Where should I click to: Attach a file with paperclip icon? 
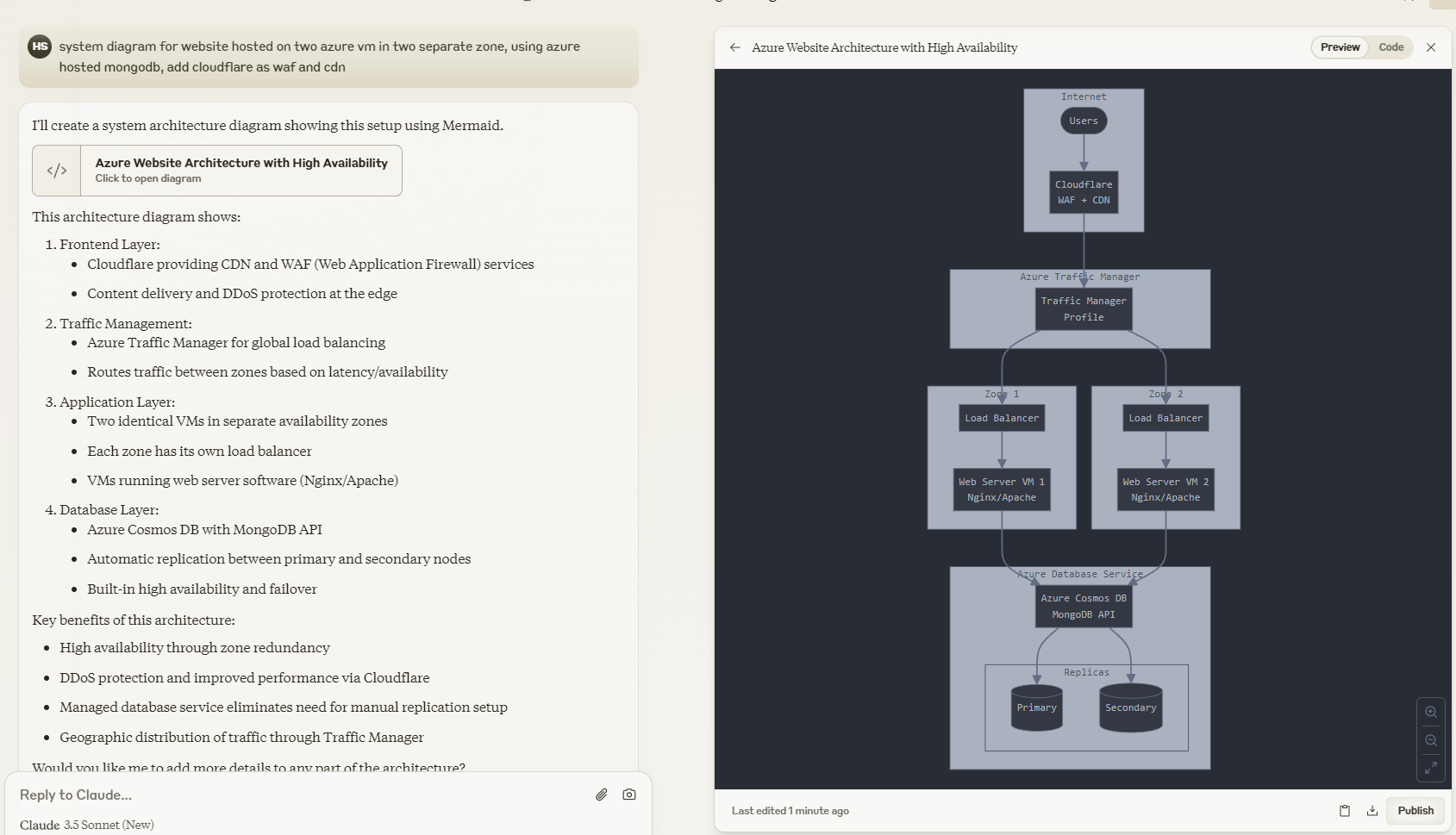602,794
